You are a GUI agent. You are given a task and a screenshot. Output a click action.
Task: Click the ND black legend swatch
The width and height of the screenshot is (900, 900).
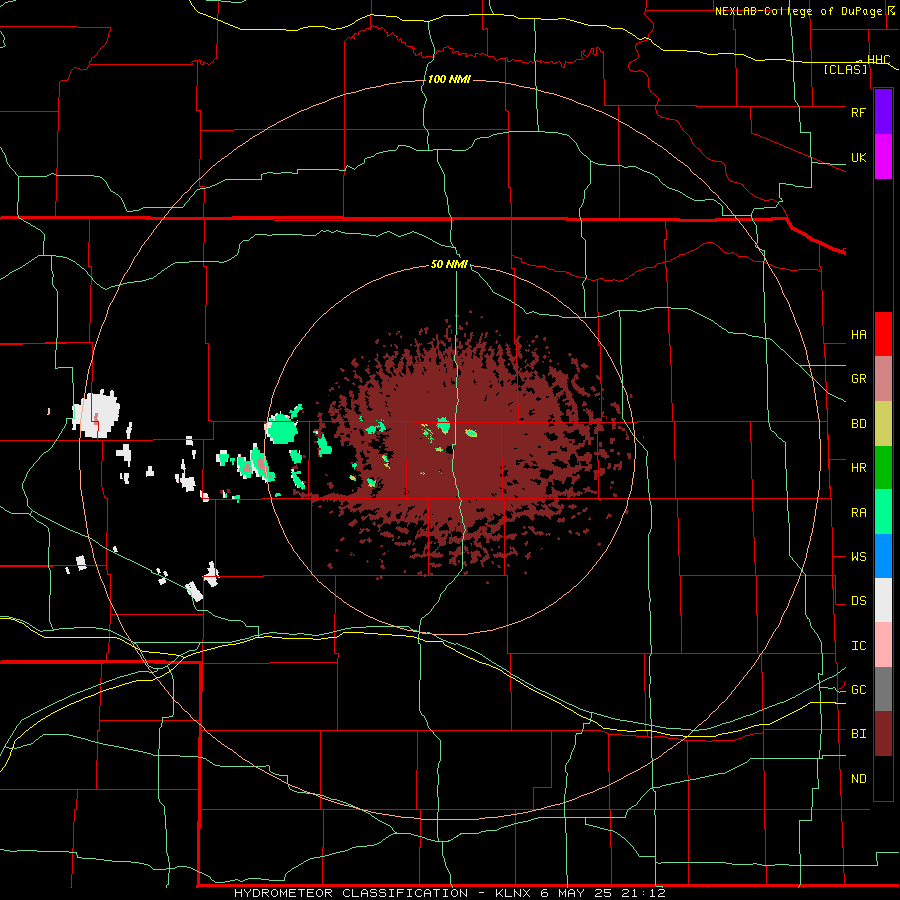tap(883, 778)
